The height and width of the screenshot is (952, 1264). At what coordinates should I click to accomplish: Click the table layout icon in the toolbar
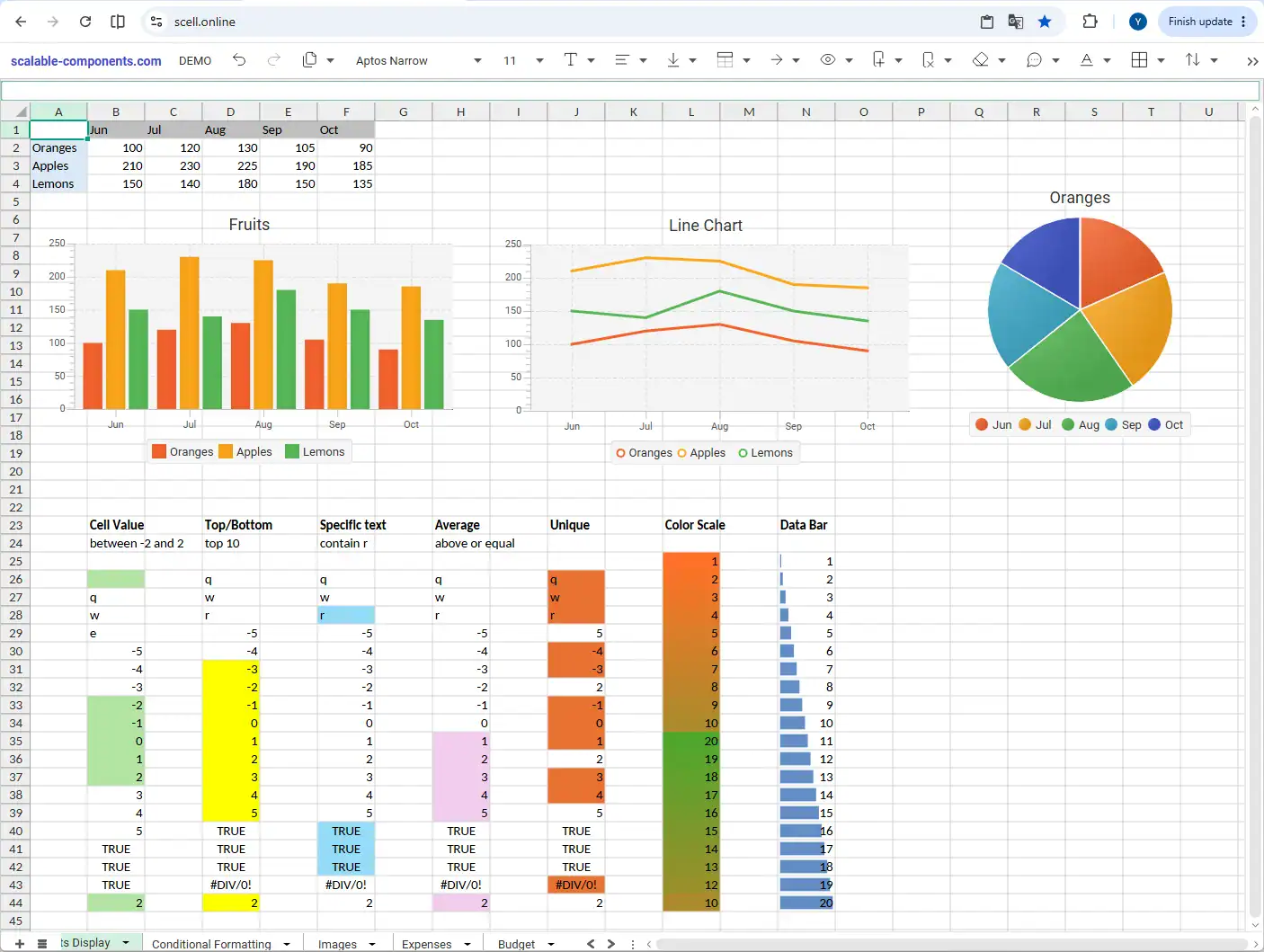725,60
